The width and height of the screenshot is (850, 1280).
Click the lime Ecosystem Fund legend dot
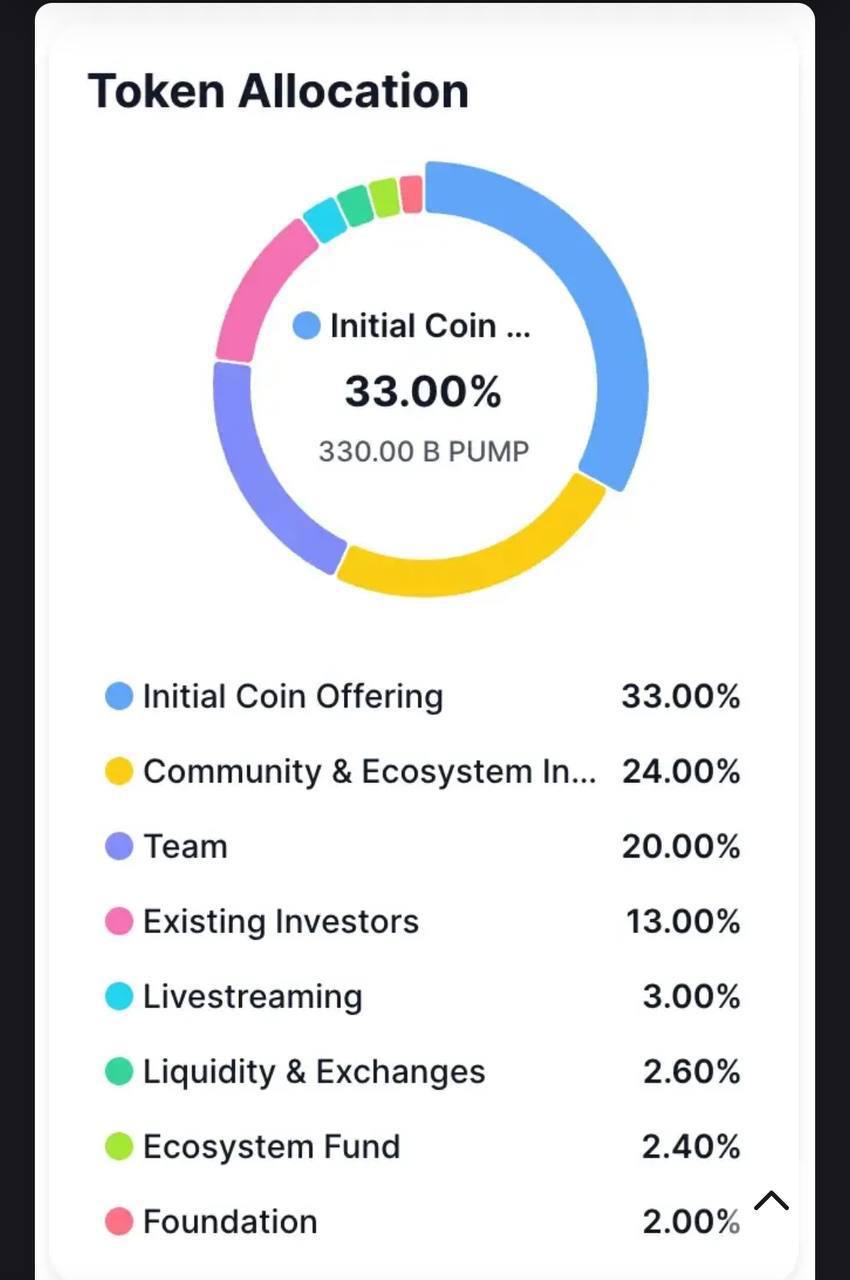119,1146
